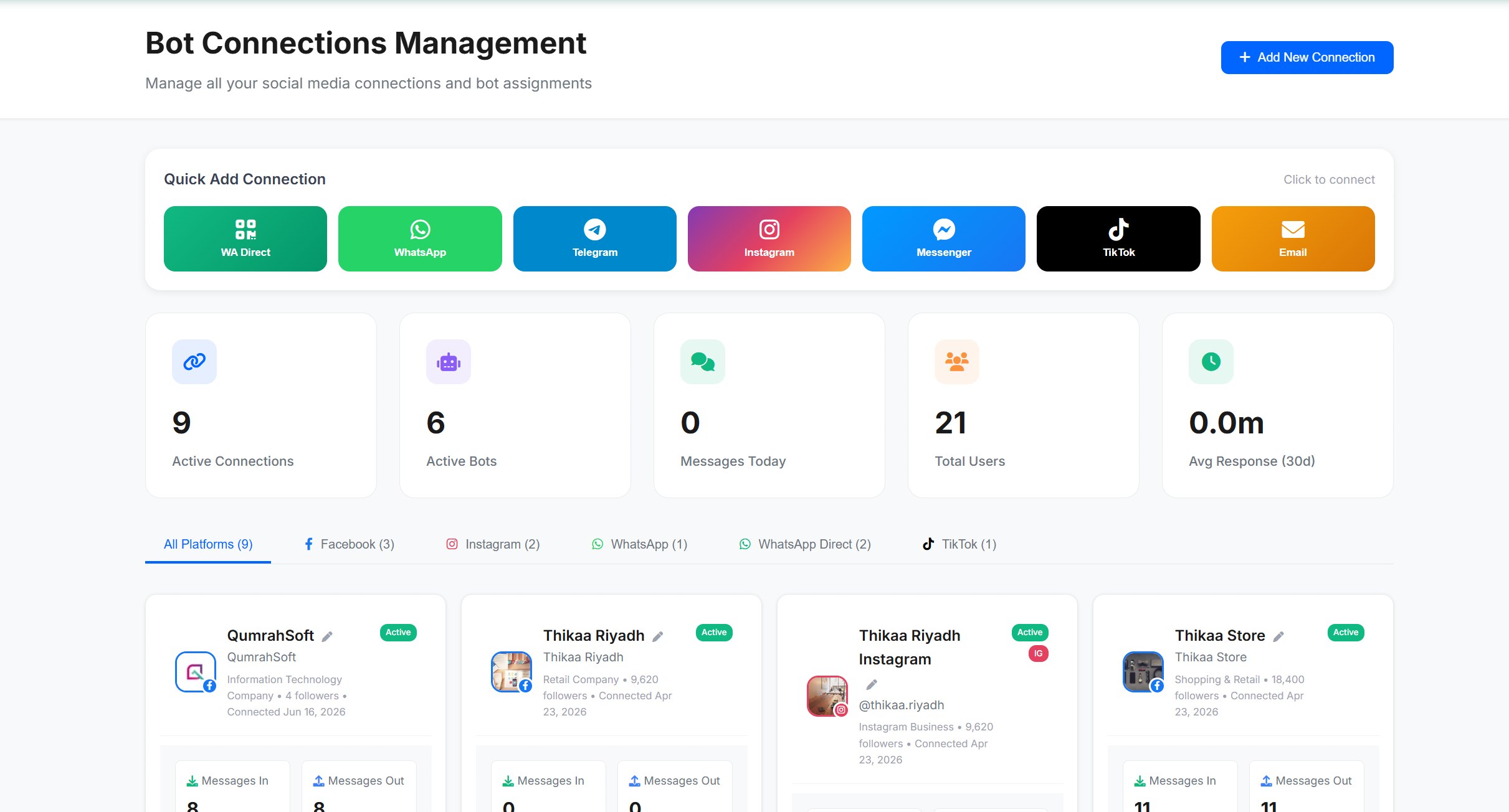Image resolution: width=1509 pixels, height=812 pixels.
Task: Switch to WhatsApp Direct (2) tab
Action: (x=804, y=544)
